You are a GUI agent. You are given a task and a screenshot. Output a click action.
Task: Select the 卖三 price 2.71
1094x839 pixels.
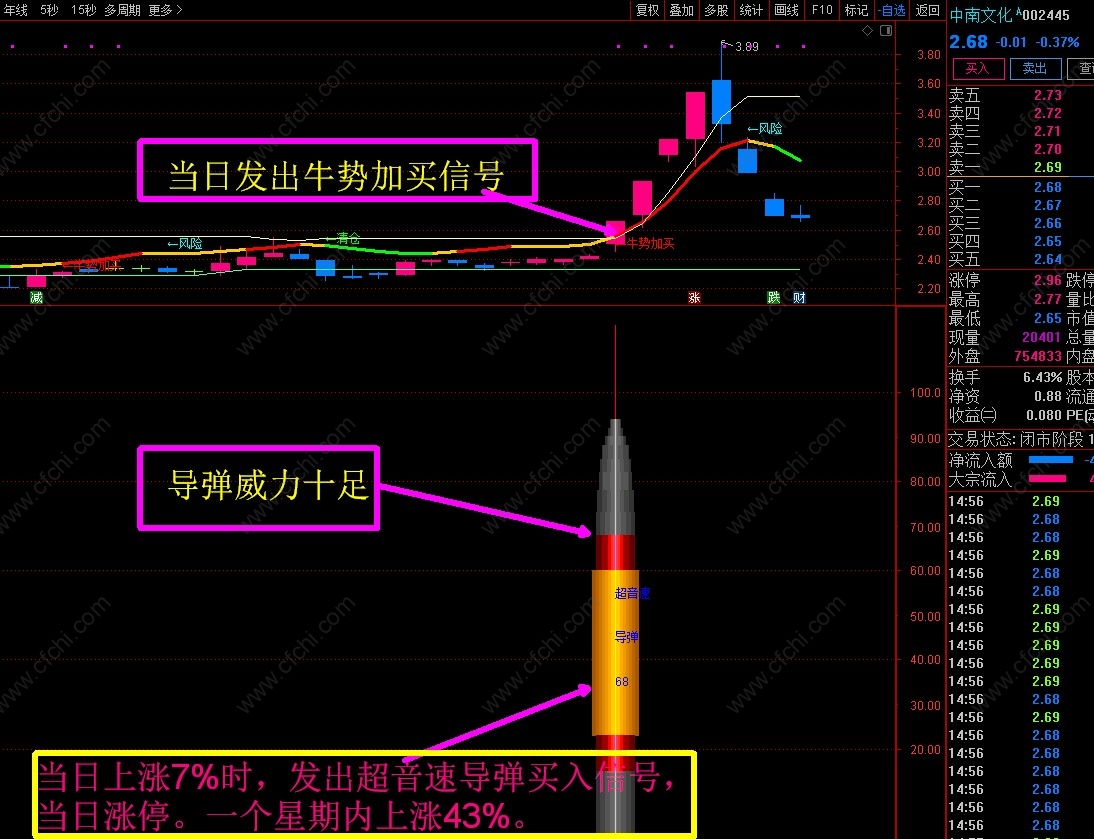pos(1047,131)
